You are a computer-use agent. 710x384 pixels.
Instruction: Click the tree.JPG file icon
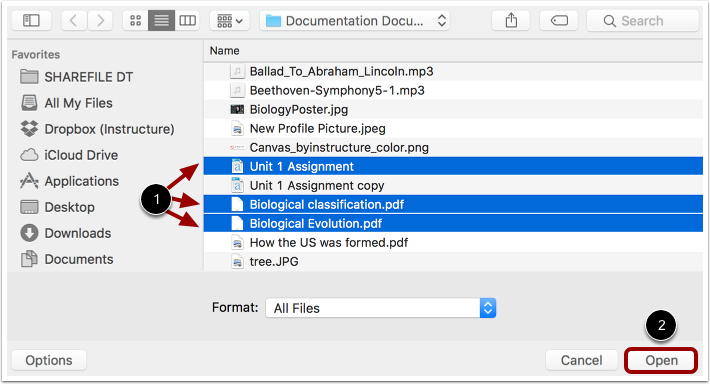(237, 261)
